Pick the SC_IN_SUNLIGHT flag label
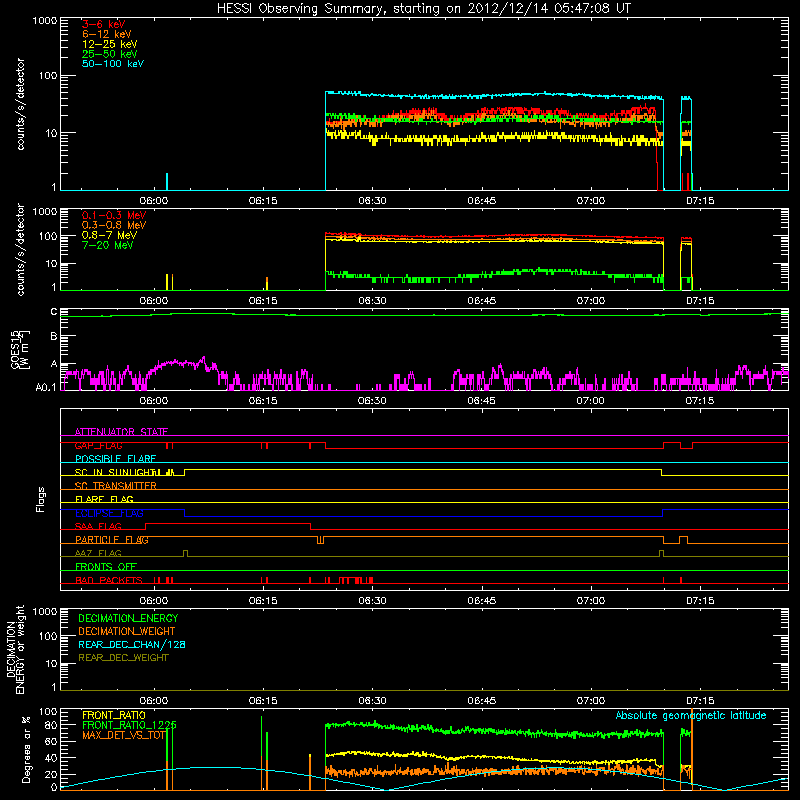Image resolution: width=800 pixels, height=800 pixels. [115, 472]
